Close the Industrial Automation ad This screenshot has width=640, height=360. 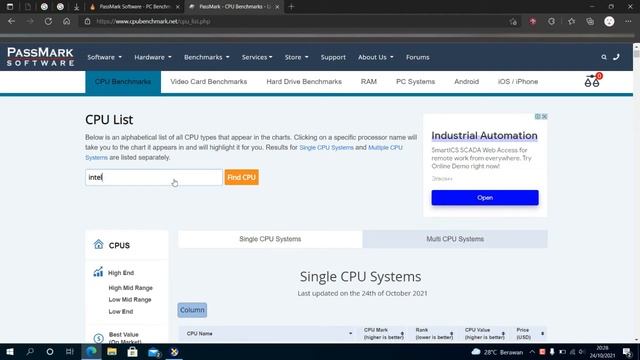point(544,117)
